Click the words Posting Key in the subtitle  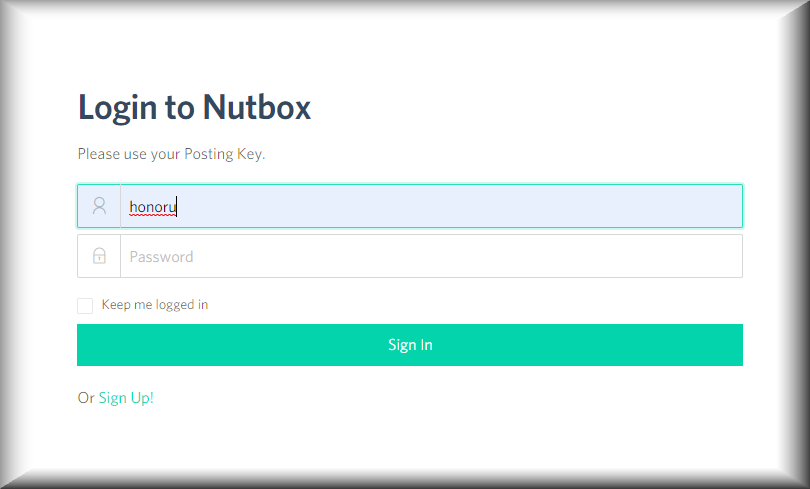pos(224,154)
